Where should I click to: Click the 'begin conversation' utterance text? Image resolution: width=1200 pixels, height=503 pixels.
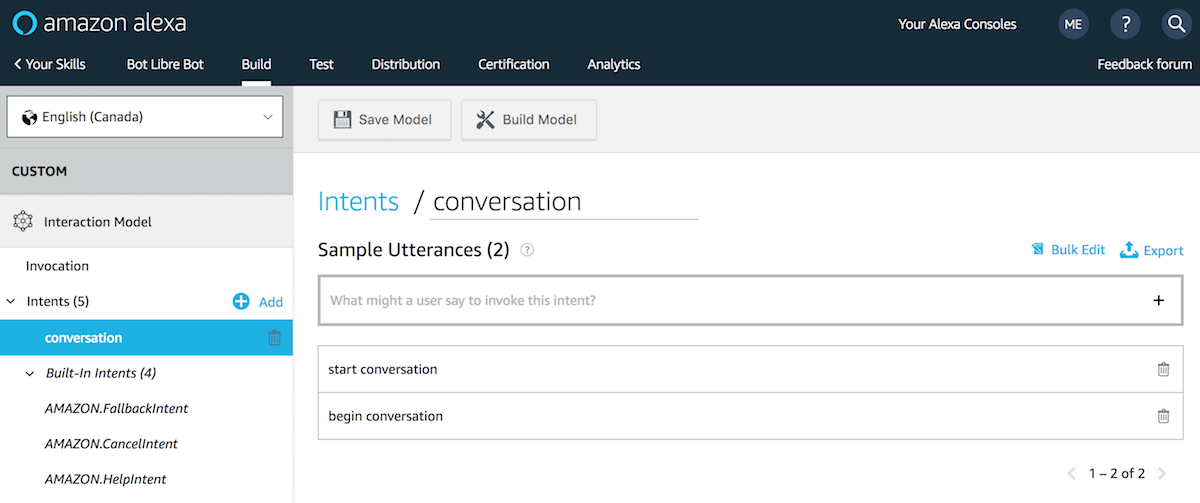[385, 416]
